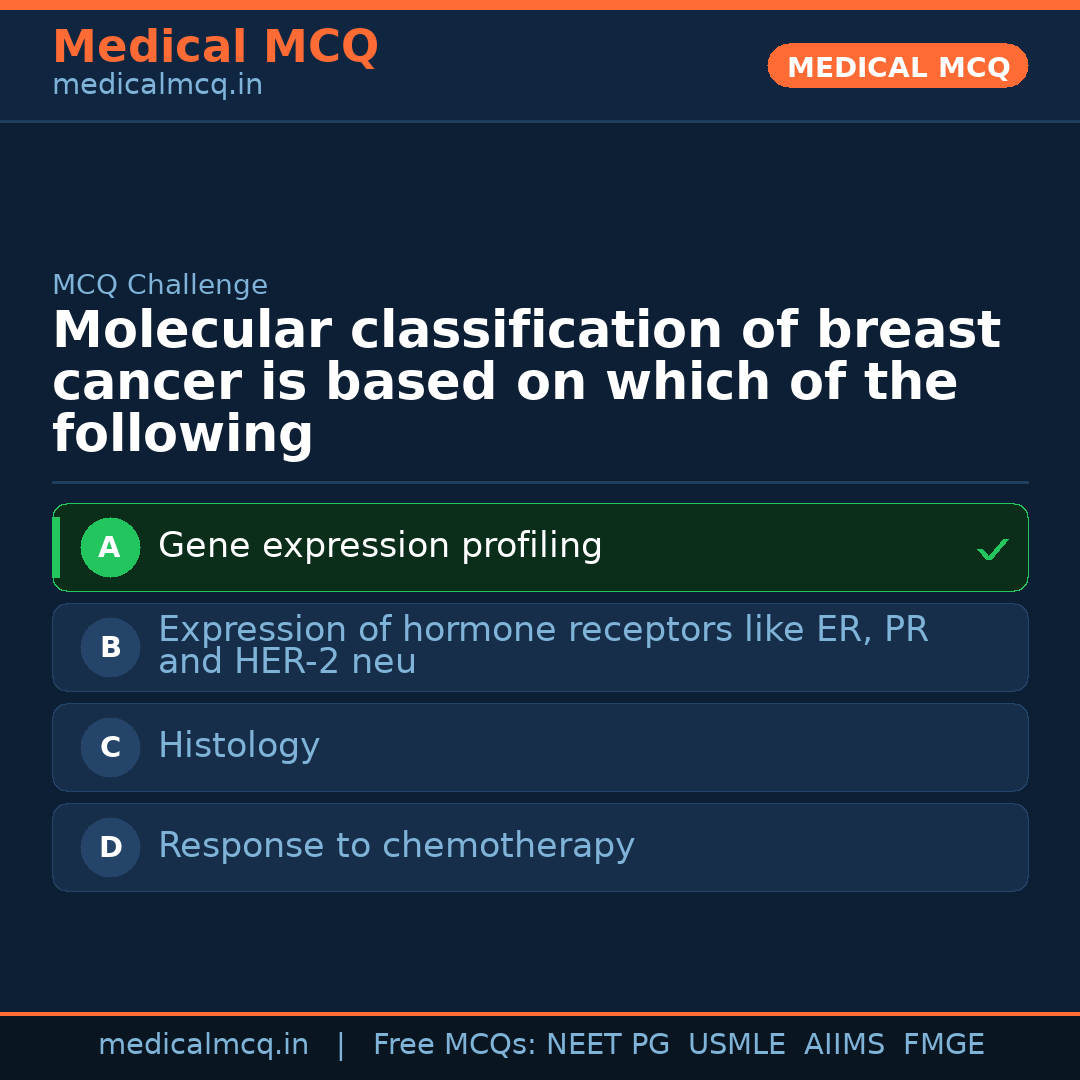Screen dimensions: 1080x1080
Task: Pick the Histology answer option
Action: tap(239, 746)
